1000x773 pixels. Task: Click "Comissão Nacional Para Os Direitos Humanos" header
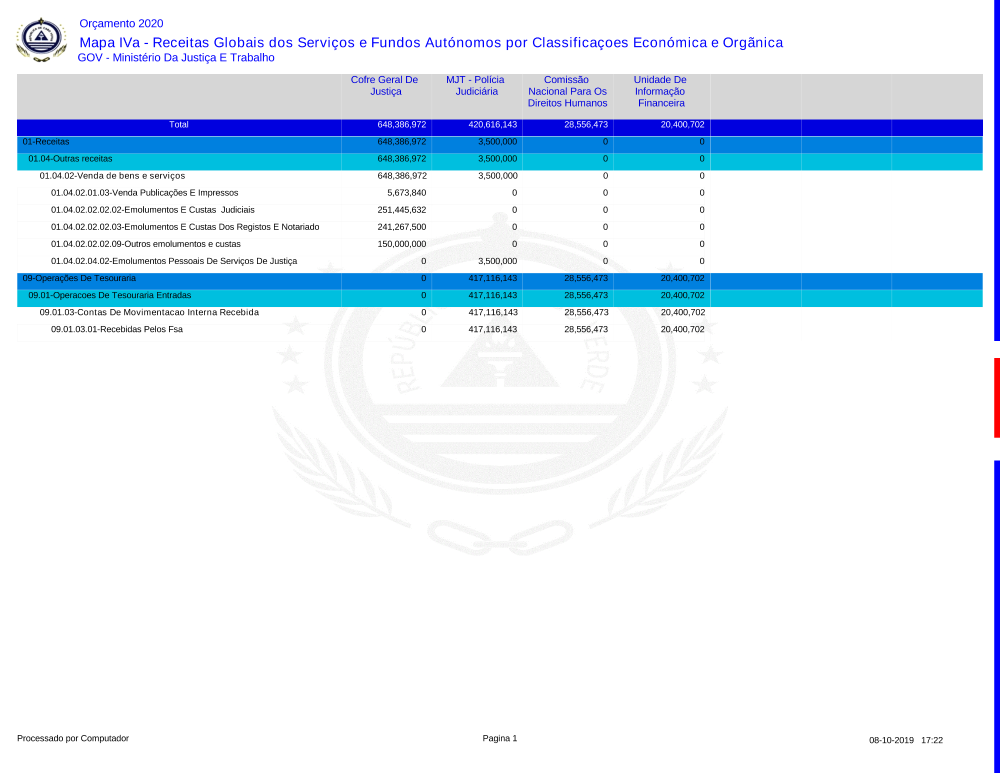point(567,91)
